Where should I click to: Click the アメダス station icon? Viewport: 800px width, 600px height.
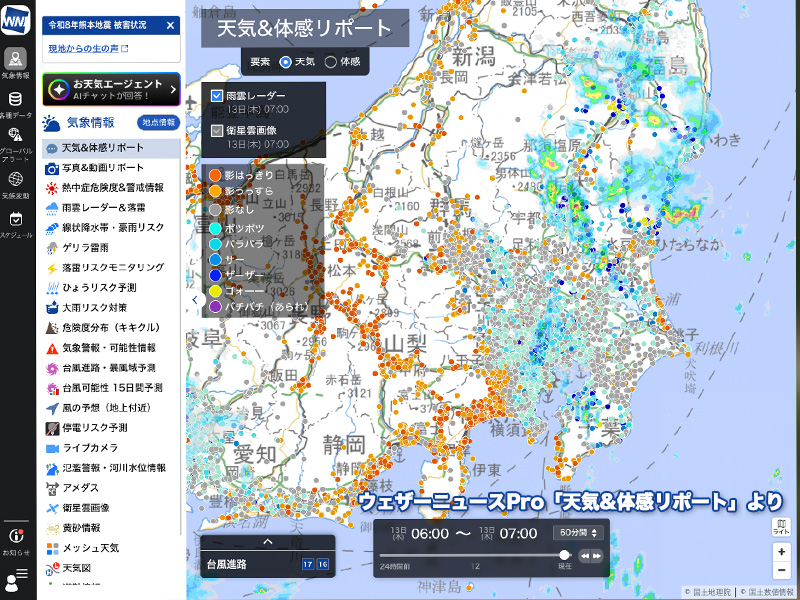click(52, 488)
